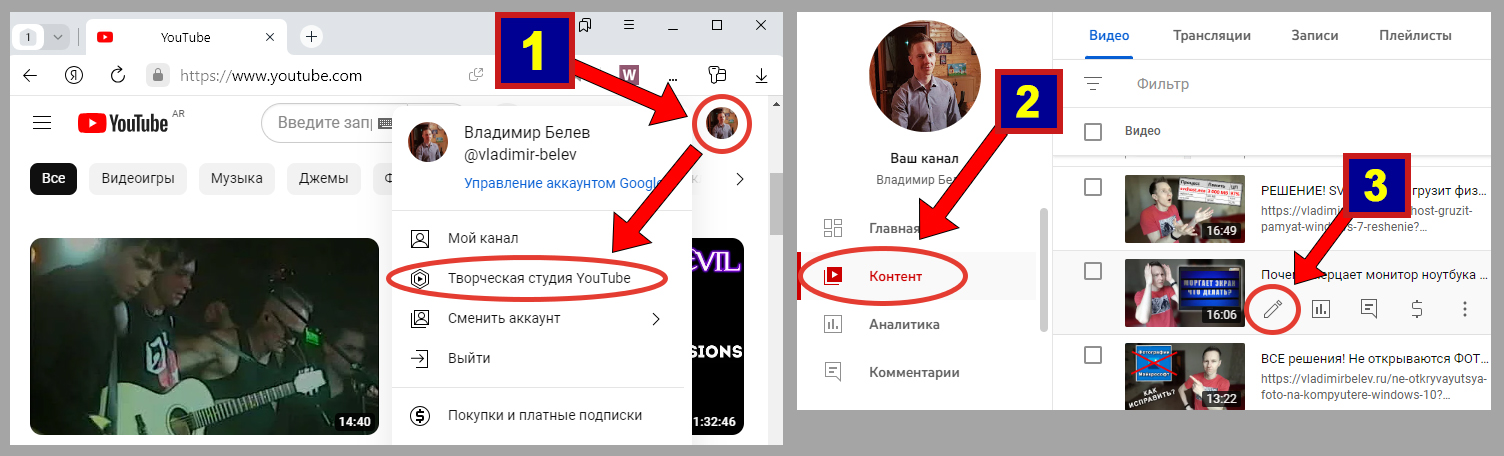Click 'ВСЕ решения! Не открываются ФОТ' title

(x=1375, y=358)
